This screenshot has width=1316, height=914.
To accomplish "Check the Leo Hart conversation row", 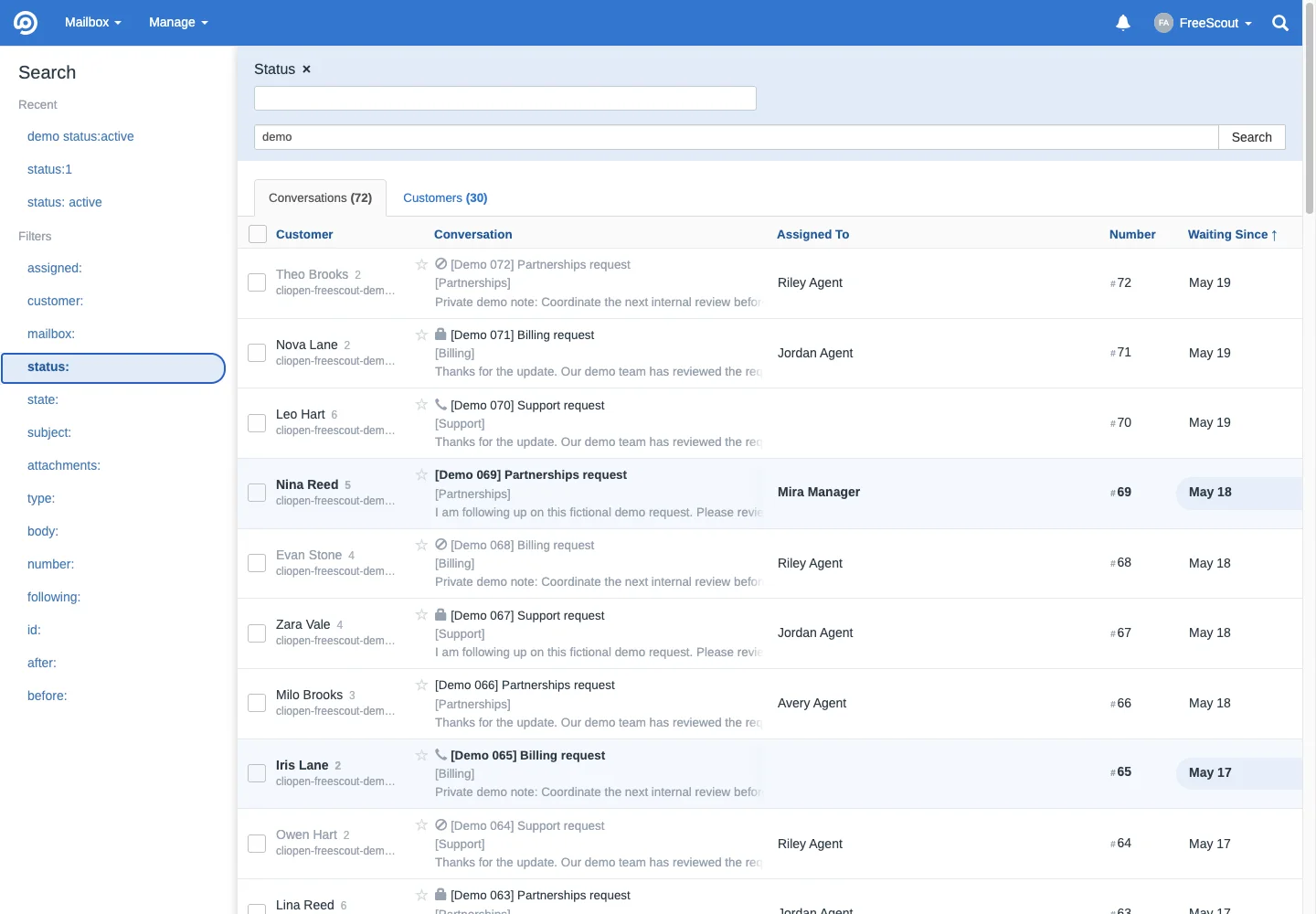I will 257,423.
